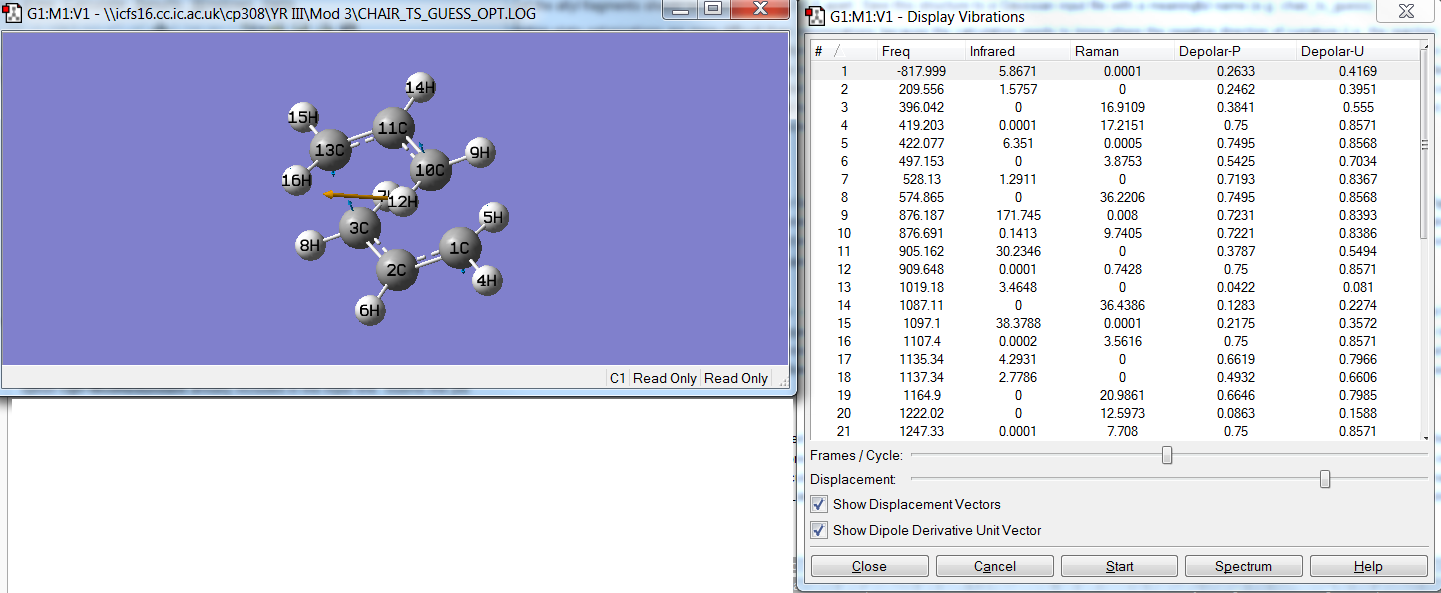Click the first Read Only status field
The image size is (1441, 593).
point(665,378)
